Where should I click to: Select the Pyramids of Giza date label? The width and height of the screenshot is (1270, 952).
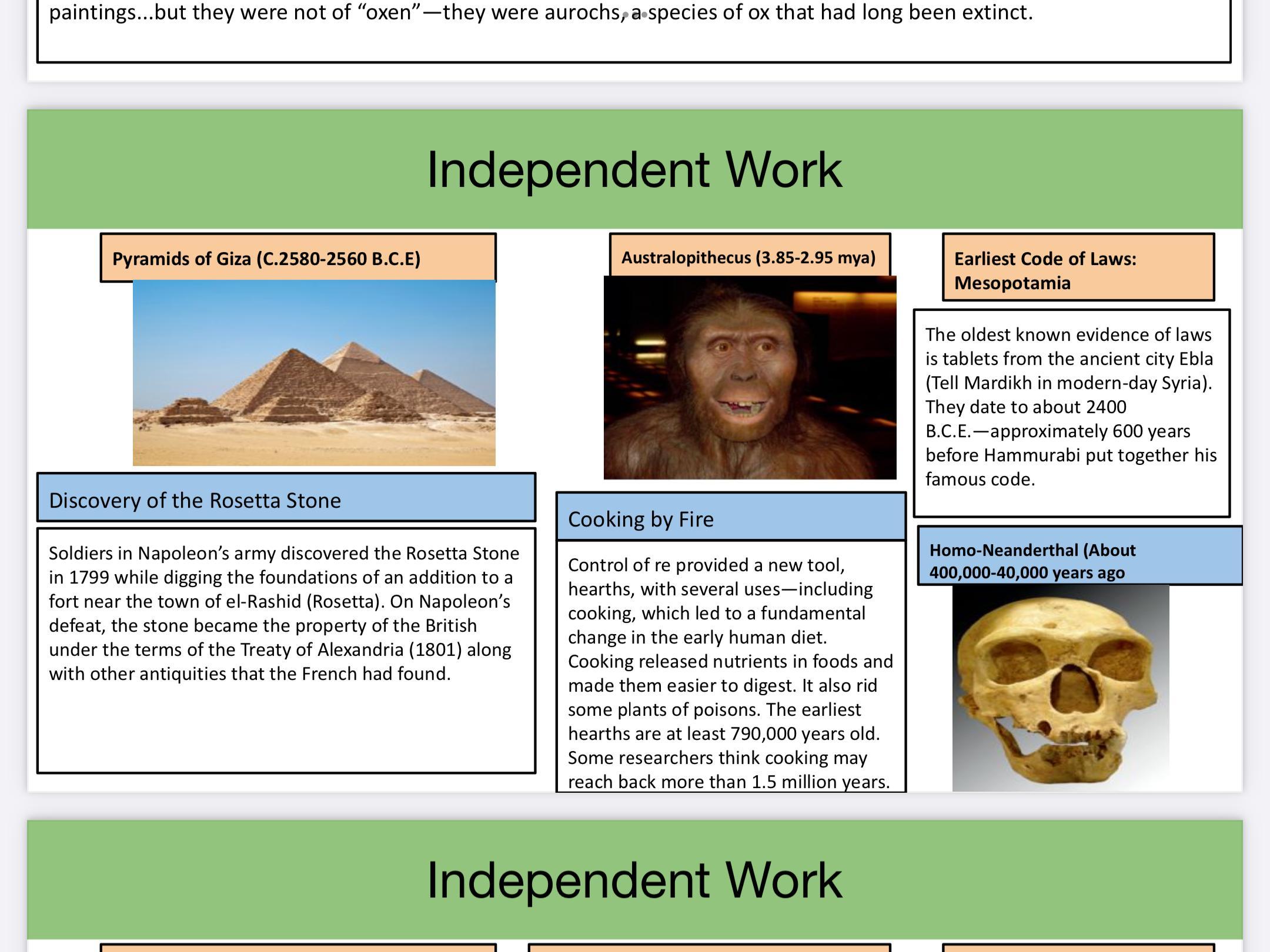(x=298, y=259)
